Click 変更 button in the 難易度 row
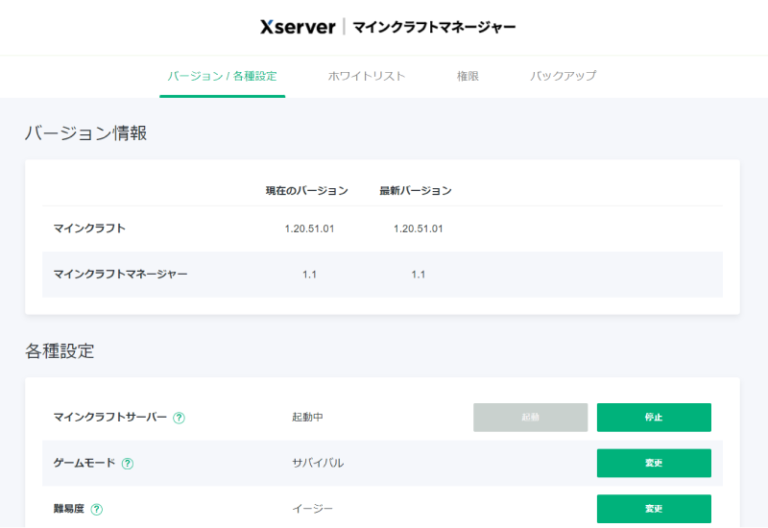 (653, 509)
